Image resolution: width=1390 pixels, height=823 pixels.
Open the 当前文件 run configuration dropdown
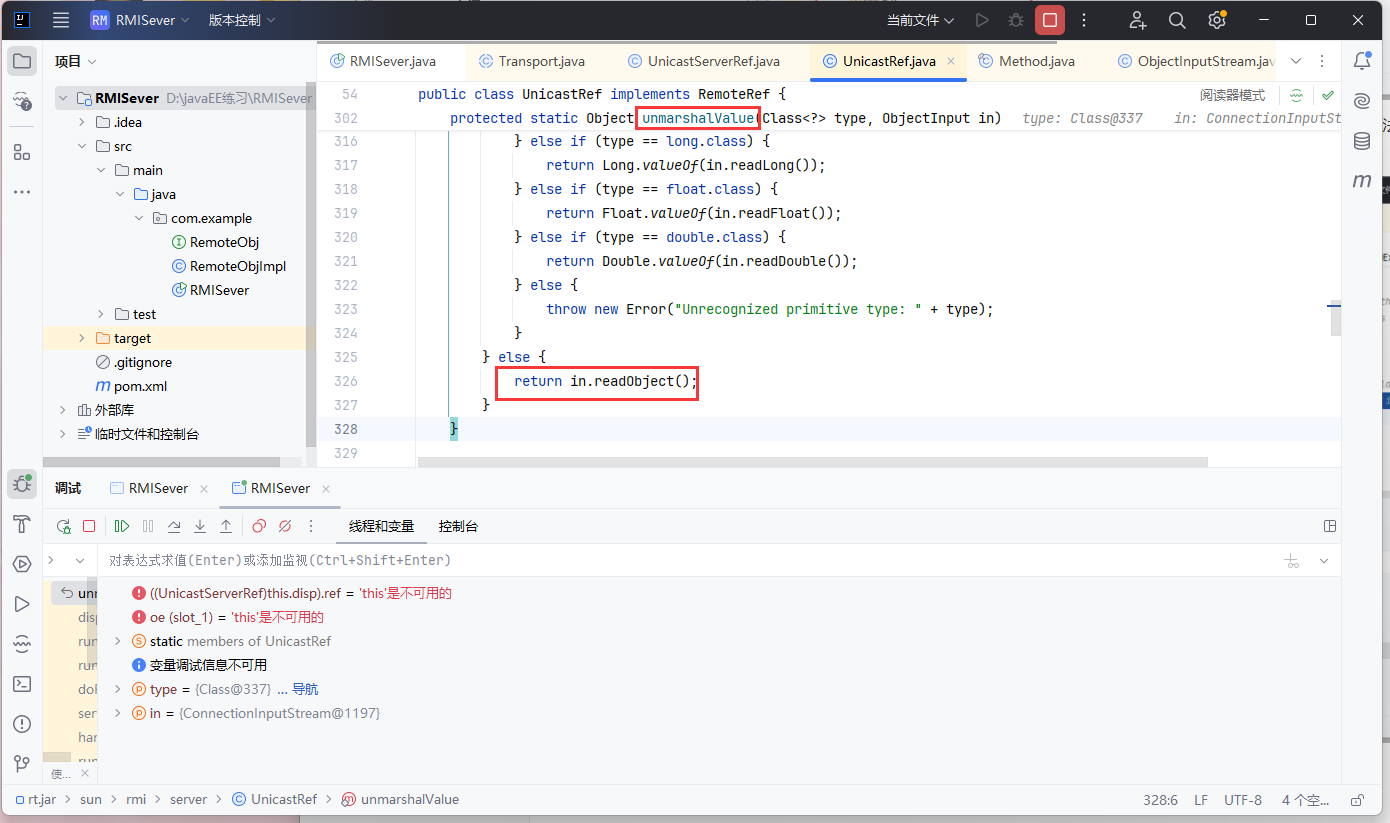920,20
